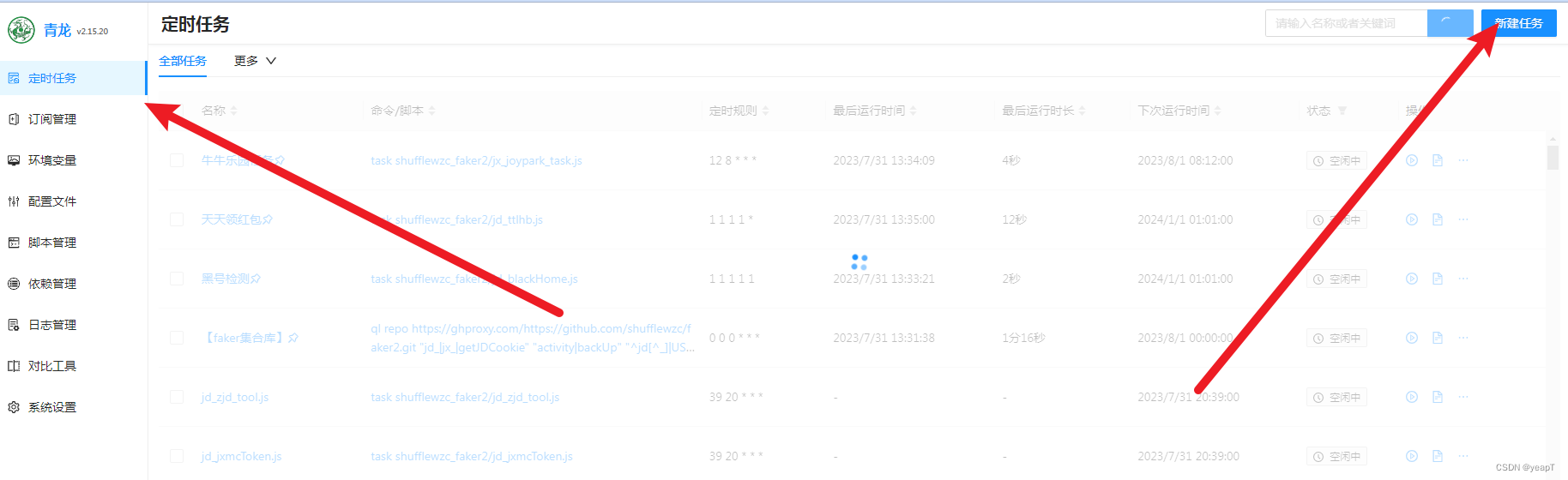The width and height of the screenshot is (1568, 480).
Task: Click 新建任务 button
Action: click(1519, 23)
